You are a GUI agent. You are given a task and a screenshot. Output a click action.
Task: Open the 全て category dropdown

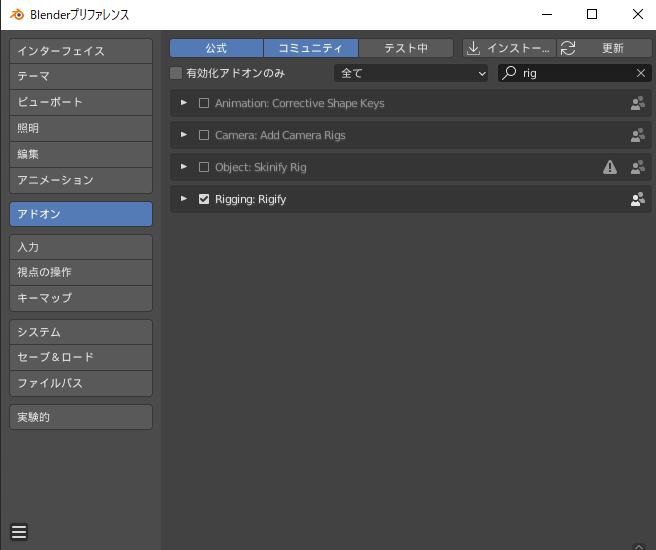(411, 73)
